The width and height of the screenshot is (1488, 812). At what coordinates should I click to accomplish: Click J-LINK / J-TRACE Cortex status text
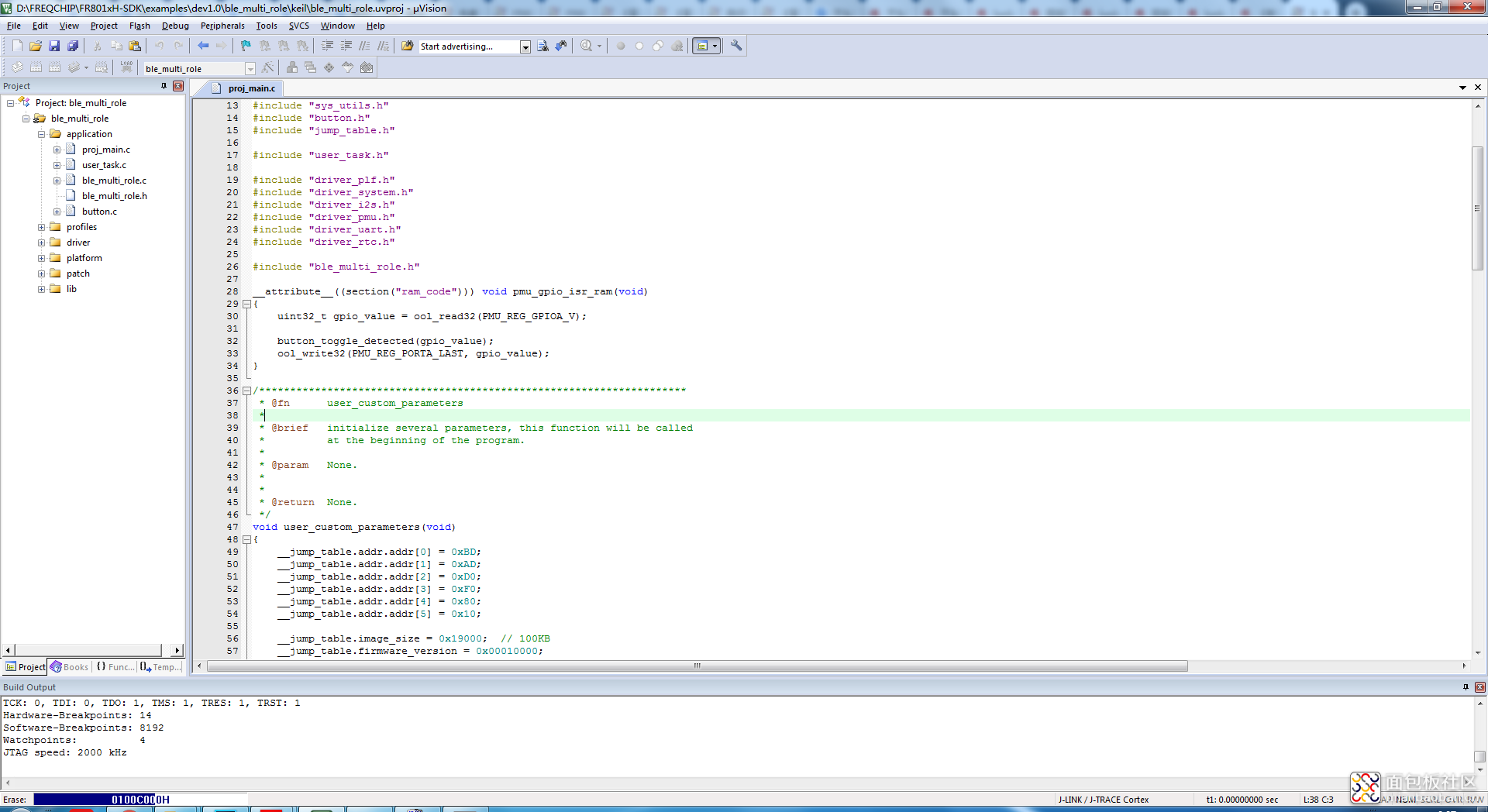(x=1104, y=800)
